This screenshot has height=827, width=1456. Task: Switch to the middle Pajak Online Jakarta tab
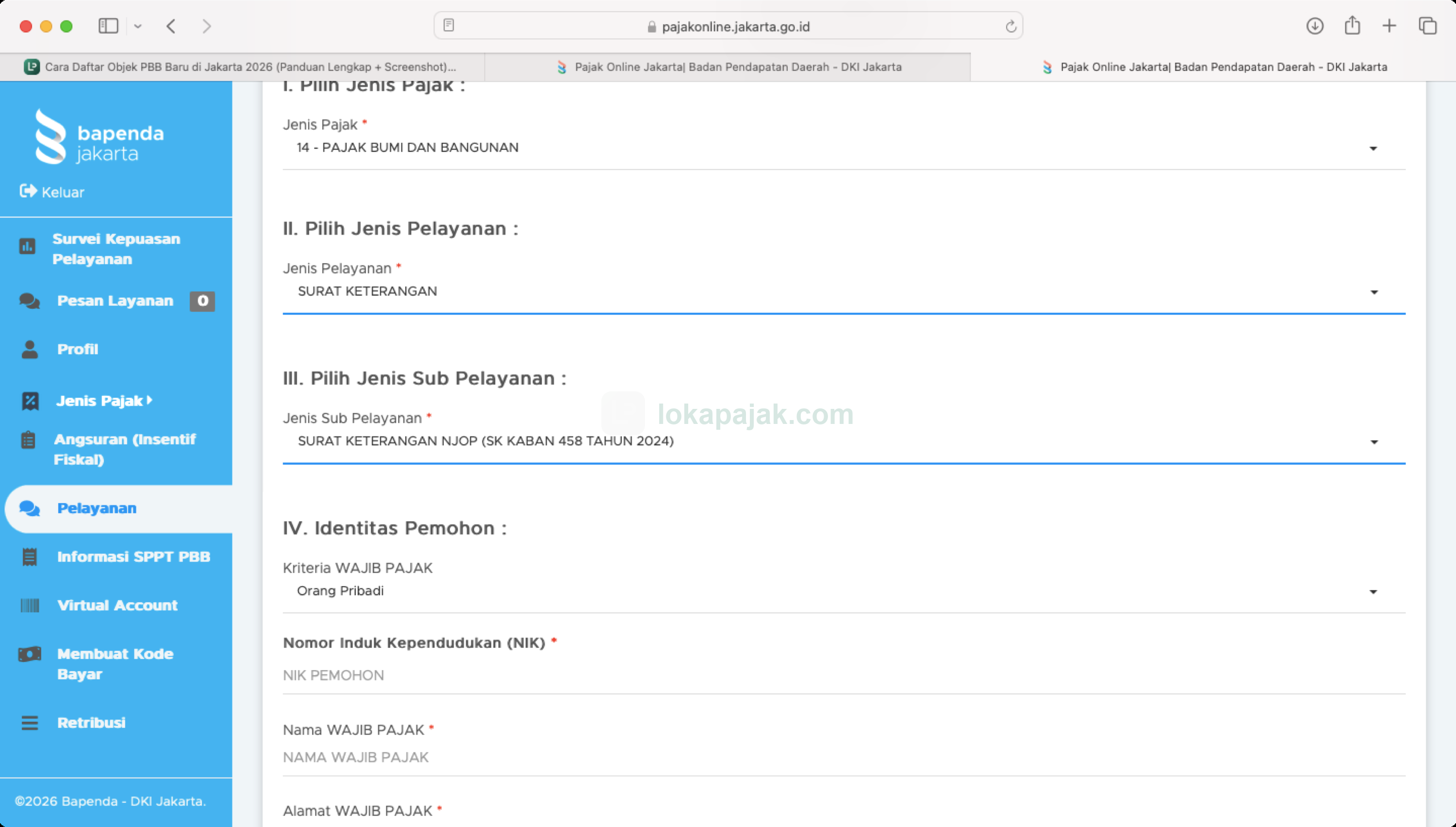pyautogui.click(x=728, y=67)
